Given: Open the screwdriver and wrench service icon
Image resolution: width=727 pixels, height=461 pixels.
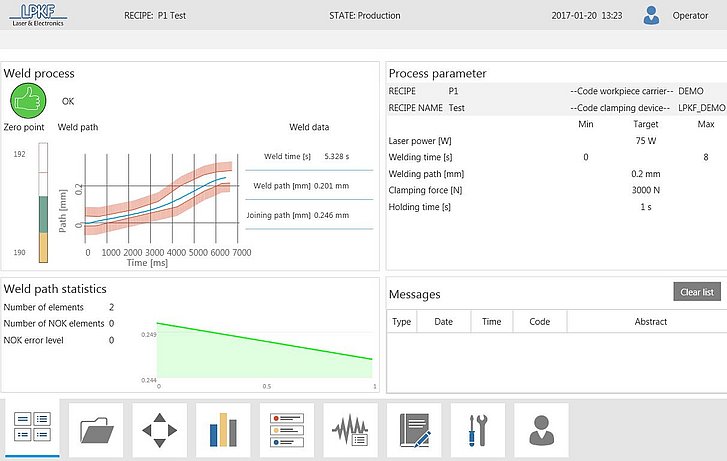Looking at the screenshot, I should [477, 429].
